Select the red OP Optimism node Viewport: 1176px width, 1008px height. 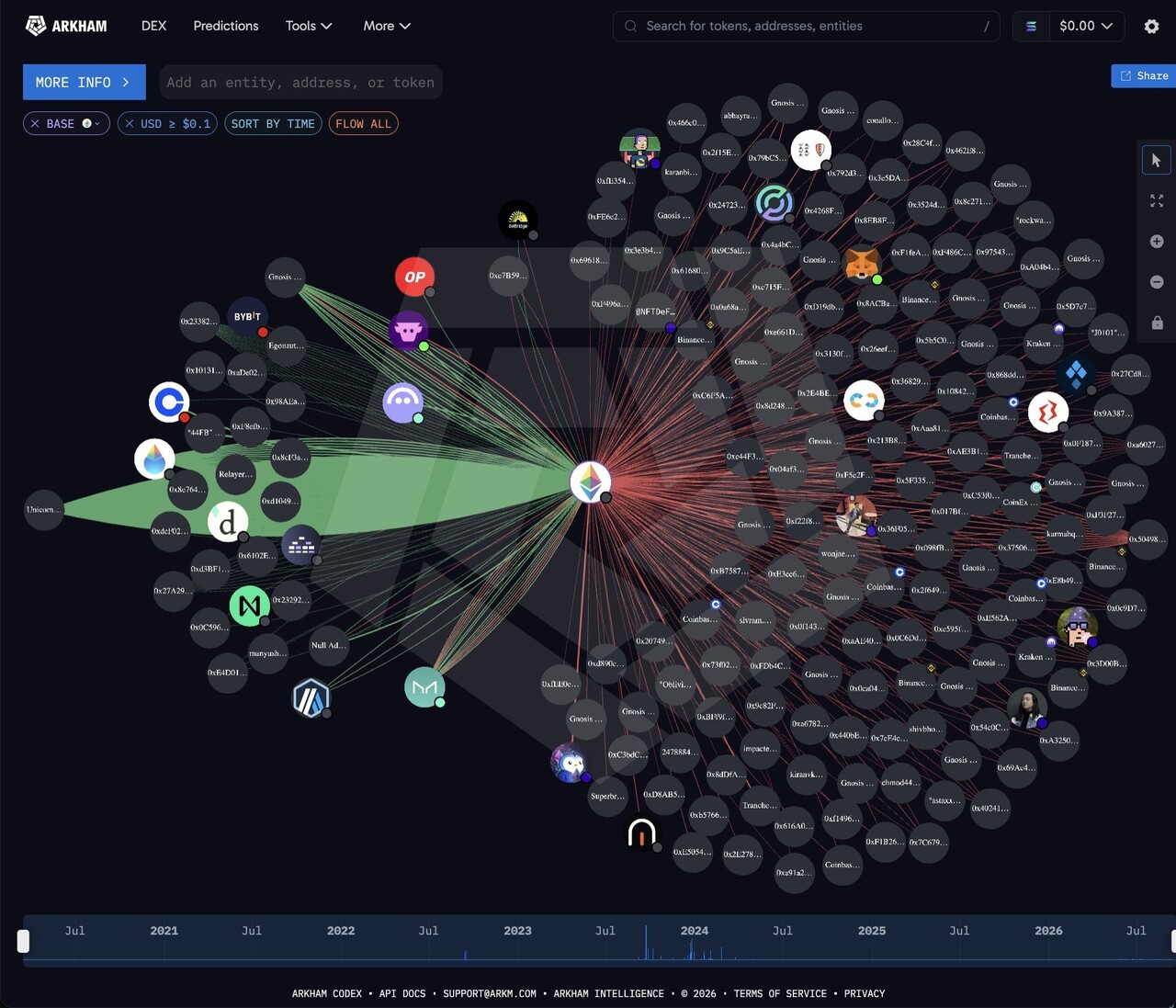414,277
